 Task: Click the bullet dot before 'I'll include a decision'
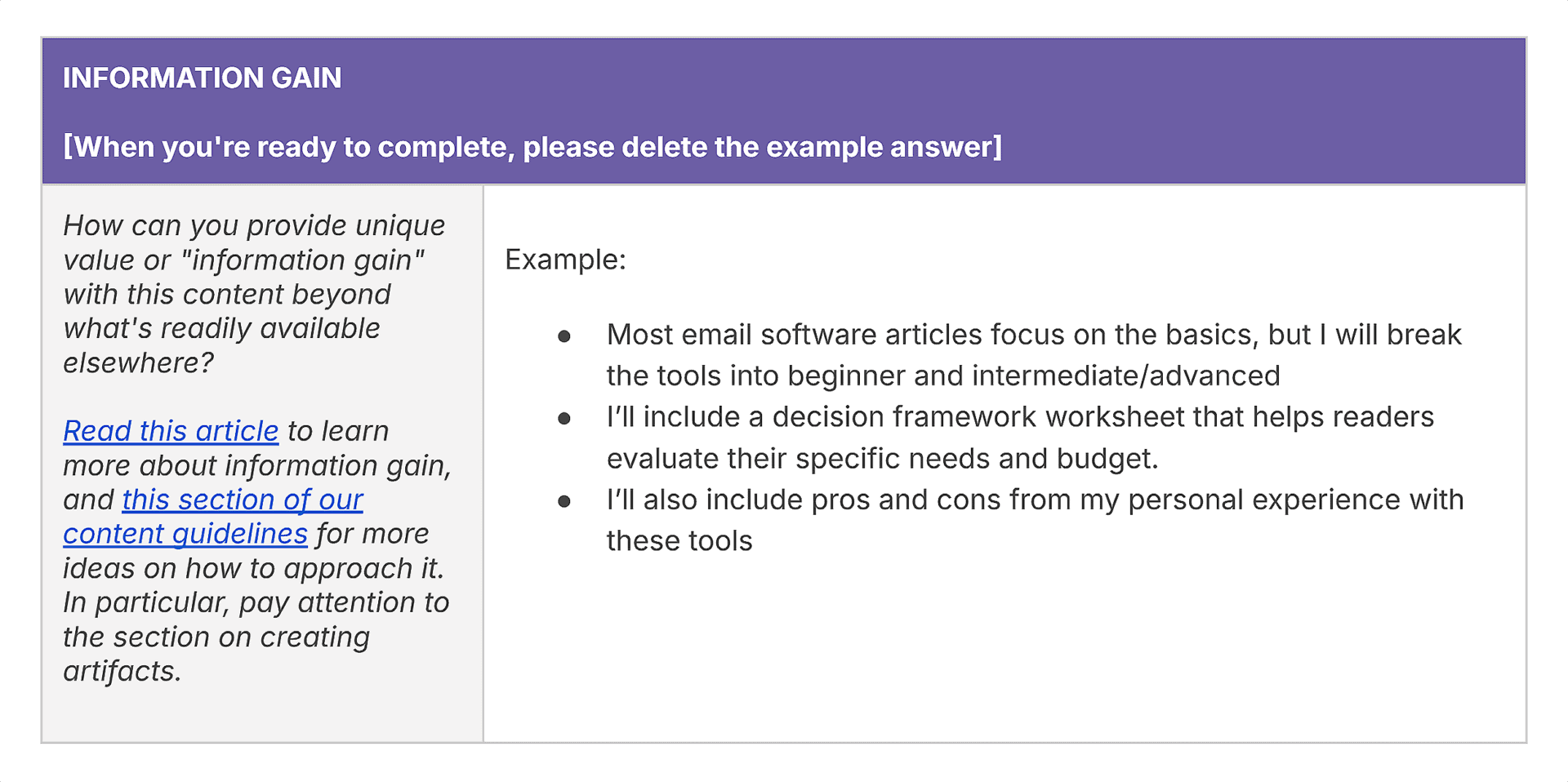point(563,419)
